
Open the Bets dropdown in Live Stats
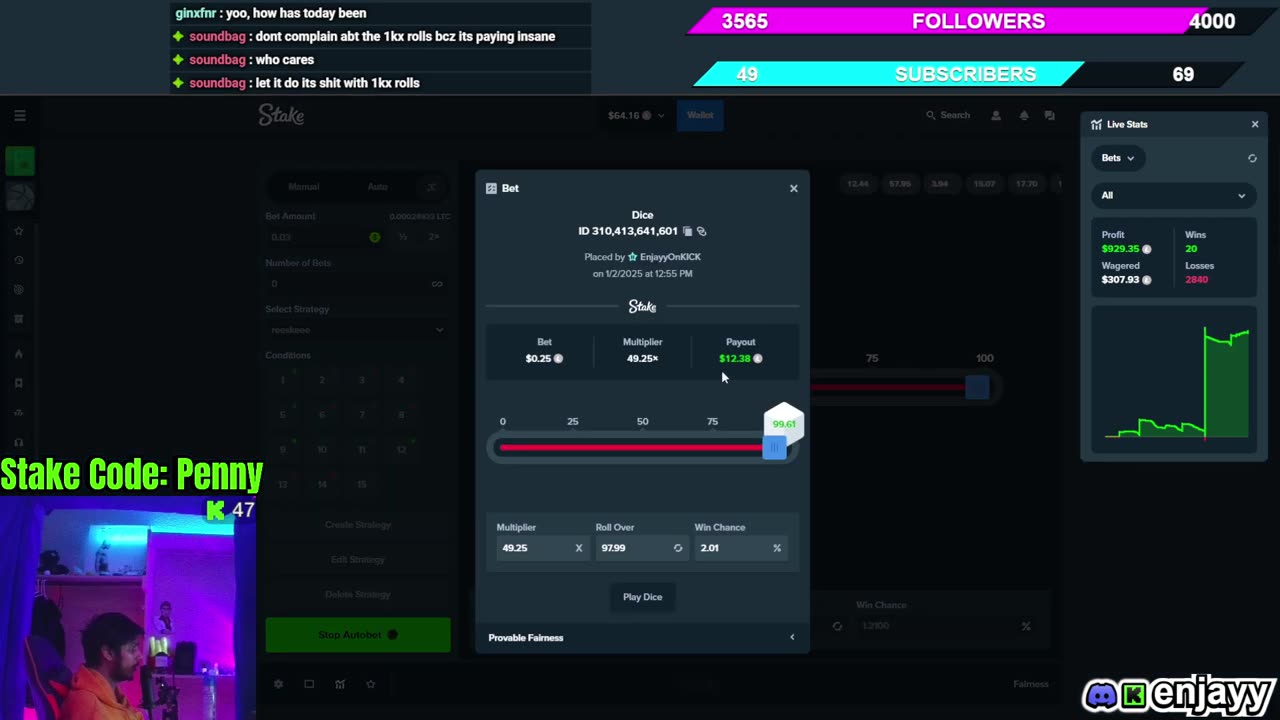coord(1118,158)
